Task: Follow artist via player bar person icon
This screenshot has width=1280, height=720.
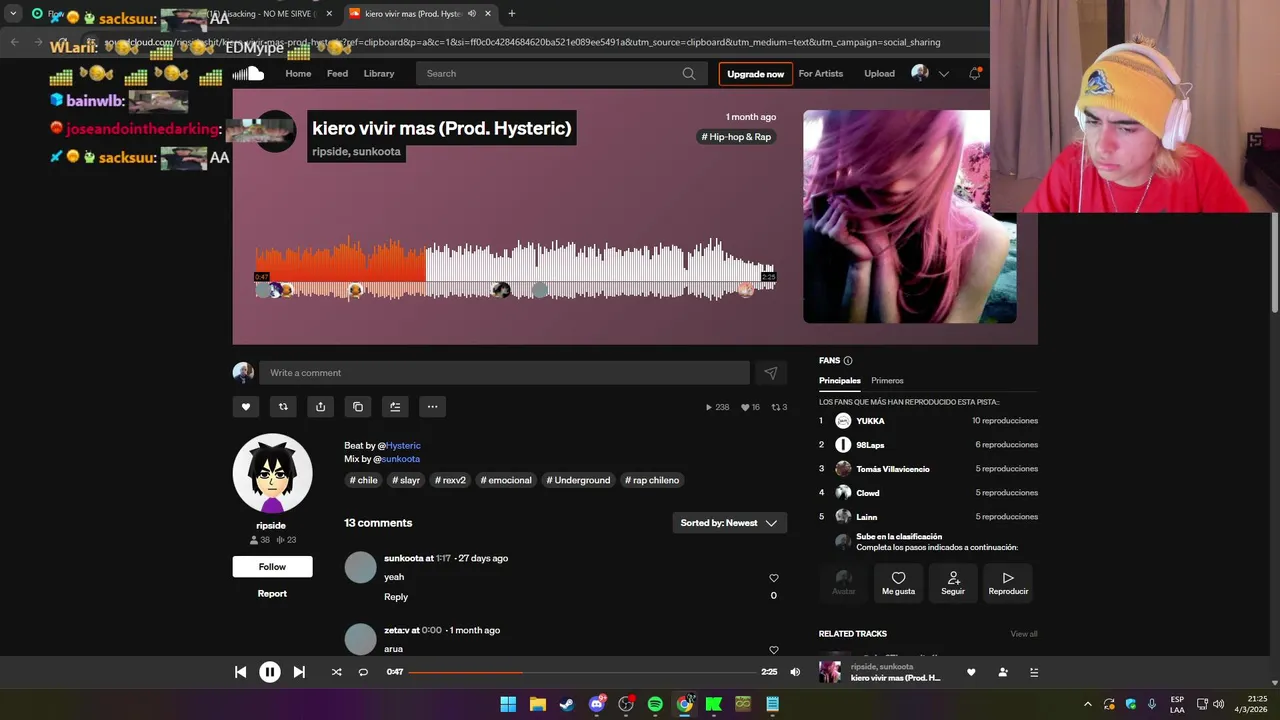Action: (x=1003, y=672)
